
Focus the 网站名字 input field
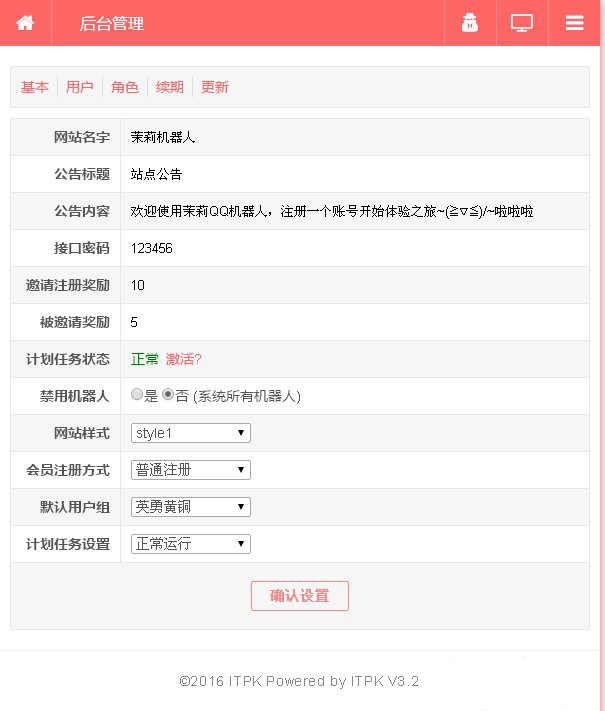[x=355, y=137]
